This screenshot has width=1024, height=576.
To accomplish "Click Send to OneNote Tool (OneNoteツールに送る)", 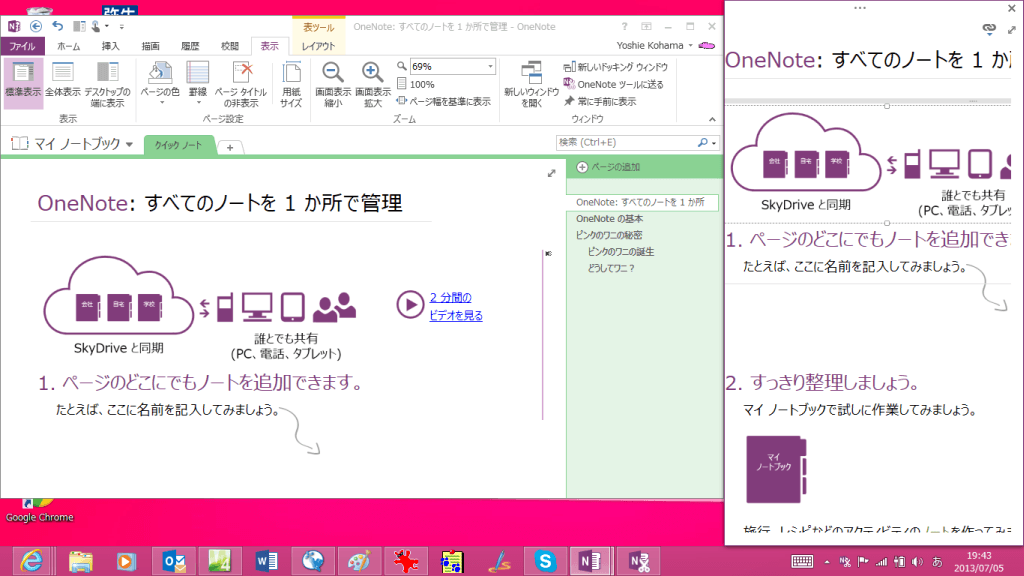I will coord(614,84).
